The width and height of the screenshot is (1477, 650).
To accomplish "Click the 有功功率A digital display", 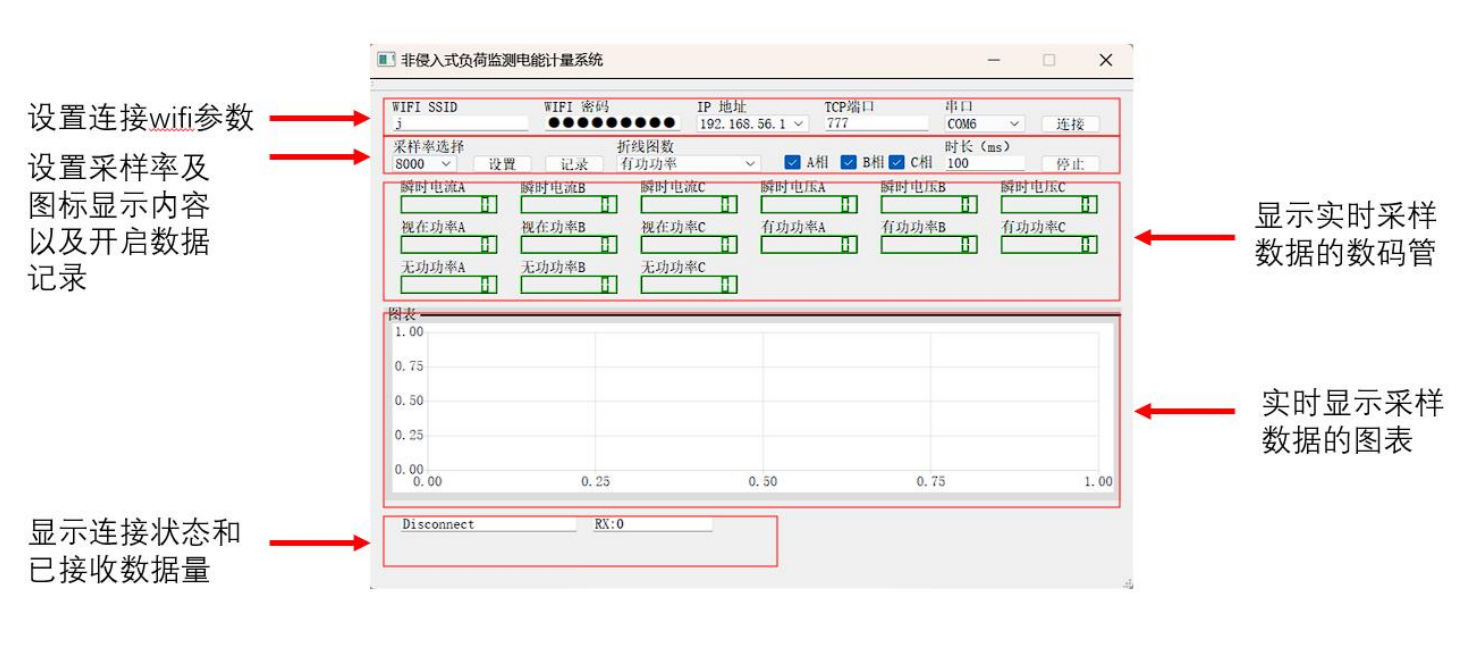I will (x=809, y=244).
